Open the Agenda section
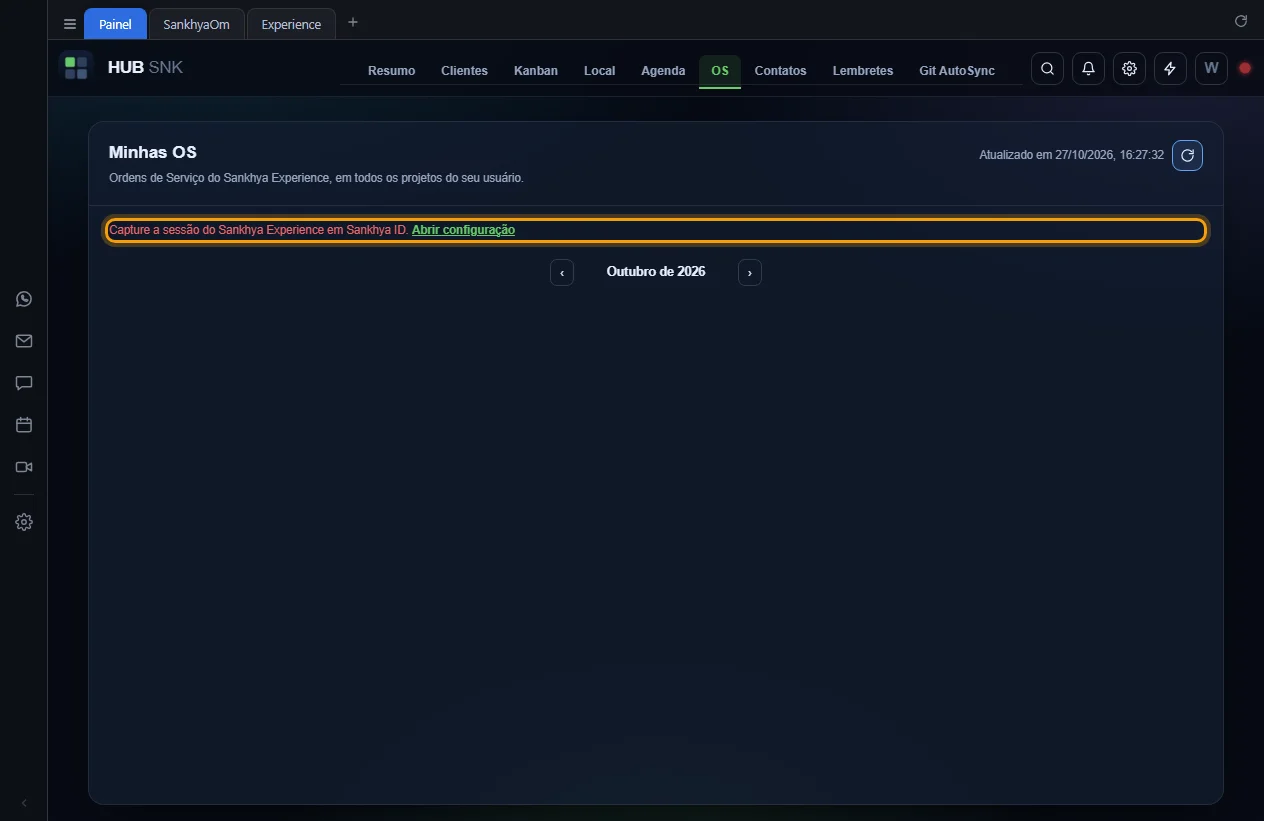The image size is (1264, 821). coord(663,70)
